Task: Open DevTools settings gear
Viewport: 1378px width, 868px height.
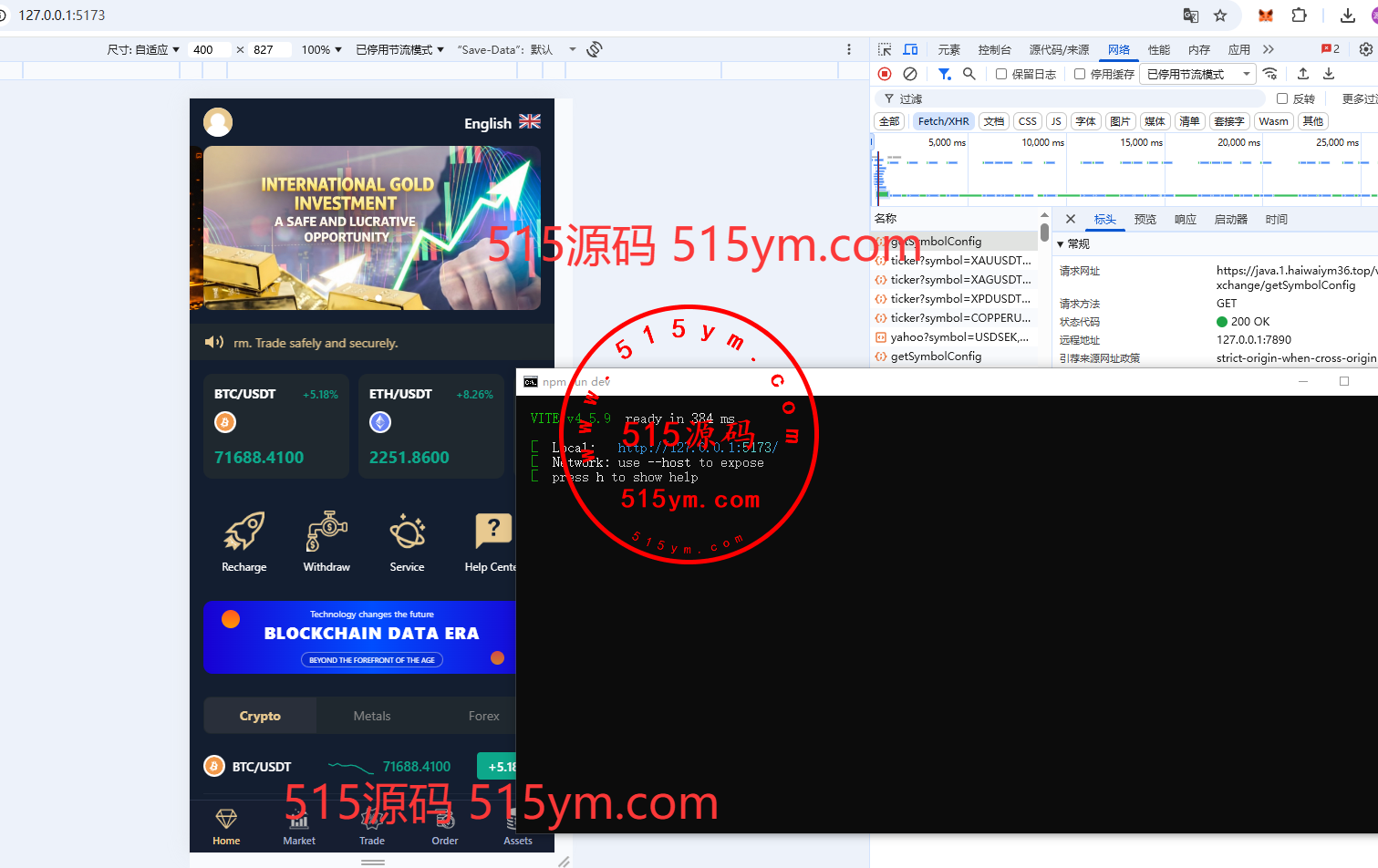Action: tap(1365, 49)
